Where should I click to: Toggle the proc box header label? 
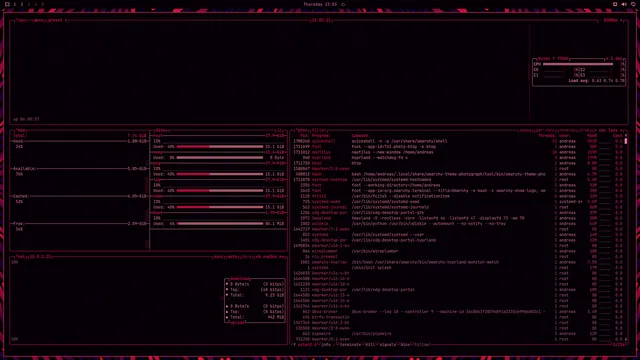pyautogui.click(x=302, y=131)
